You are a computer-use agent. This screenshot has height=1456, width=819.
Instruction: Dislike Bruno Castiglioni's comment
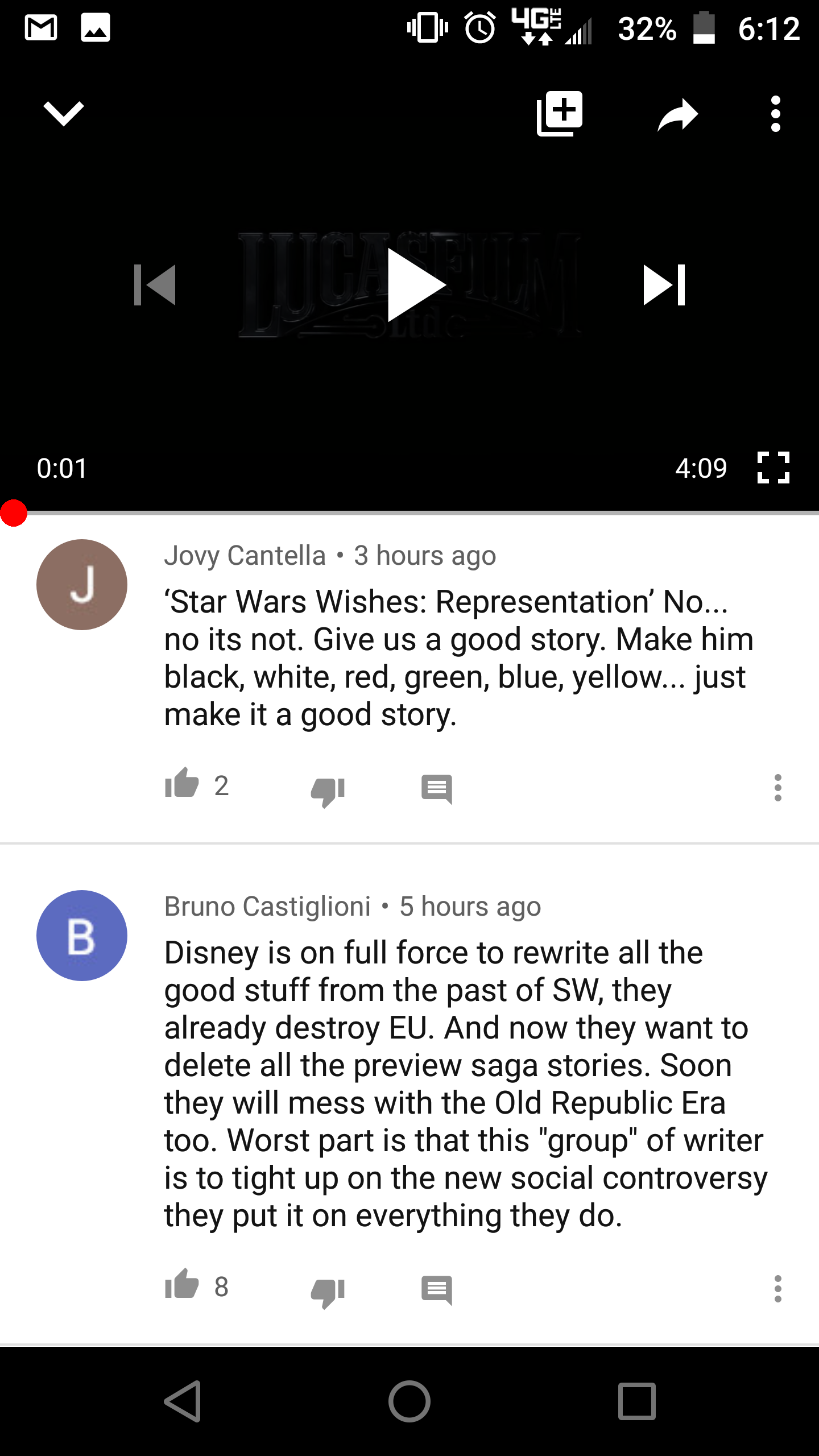(328, 1292)
